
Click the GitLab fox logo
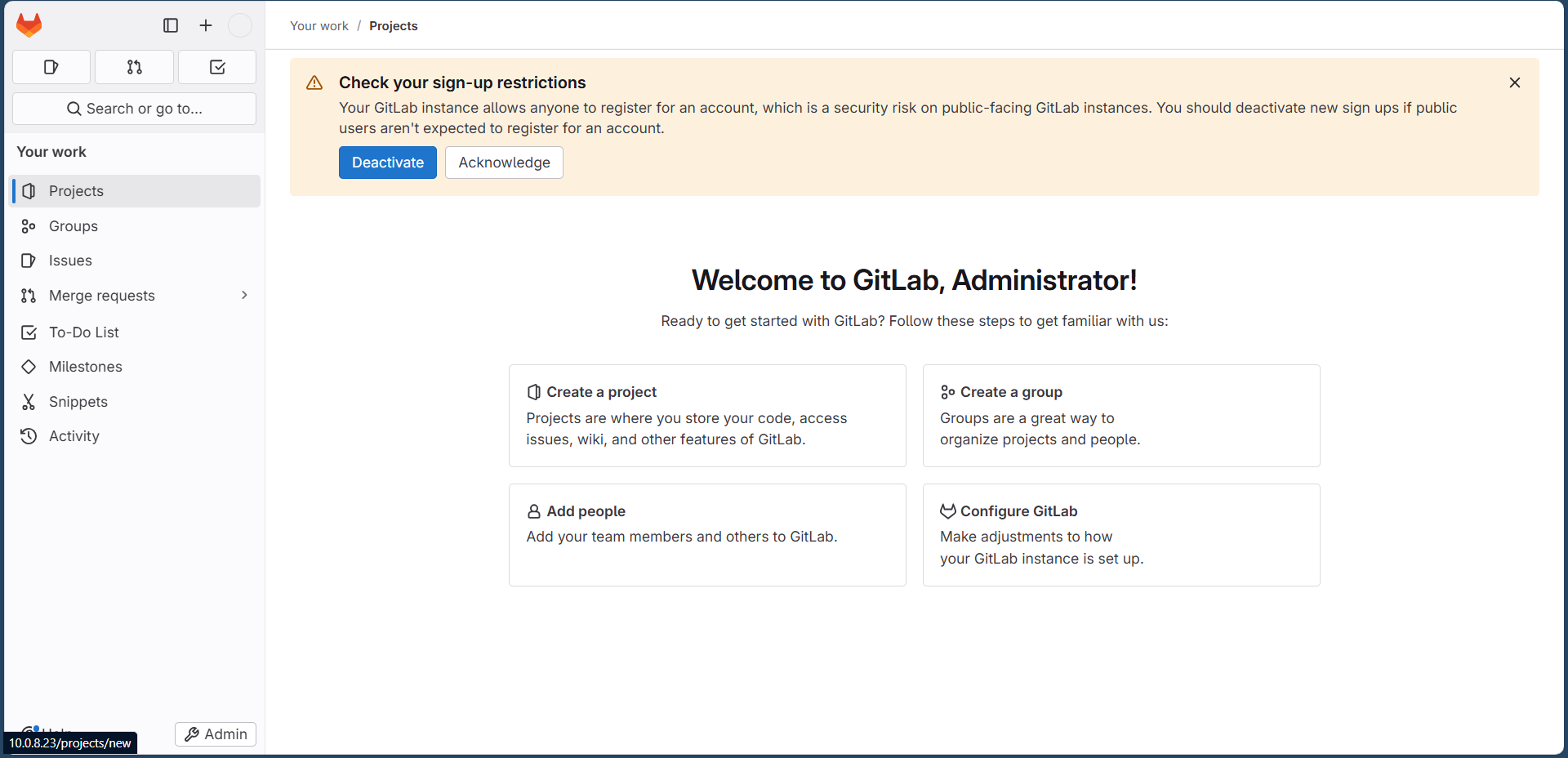pyautogui.click(x=29, y=25)
